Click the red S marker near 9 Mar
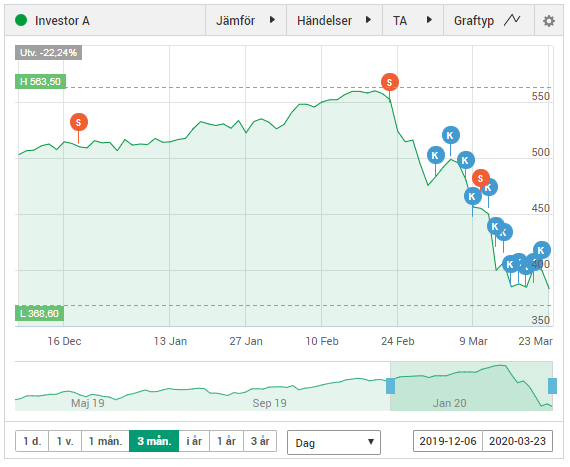 [481, 178]
